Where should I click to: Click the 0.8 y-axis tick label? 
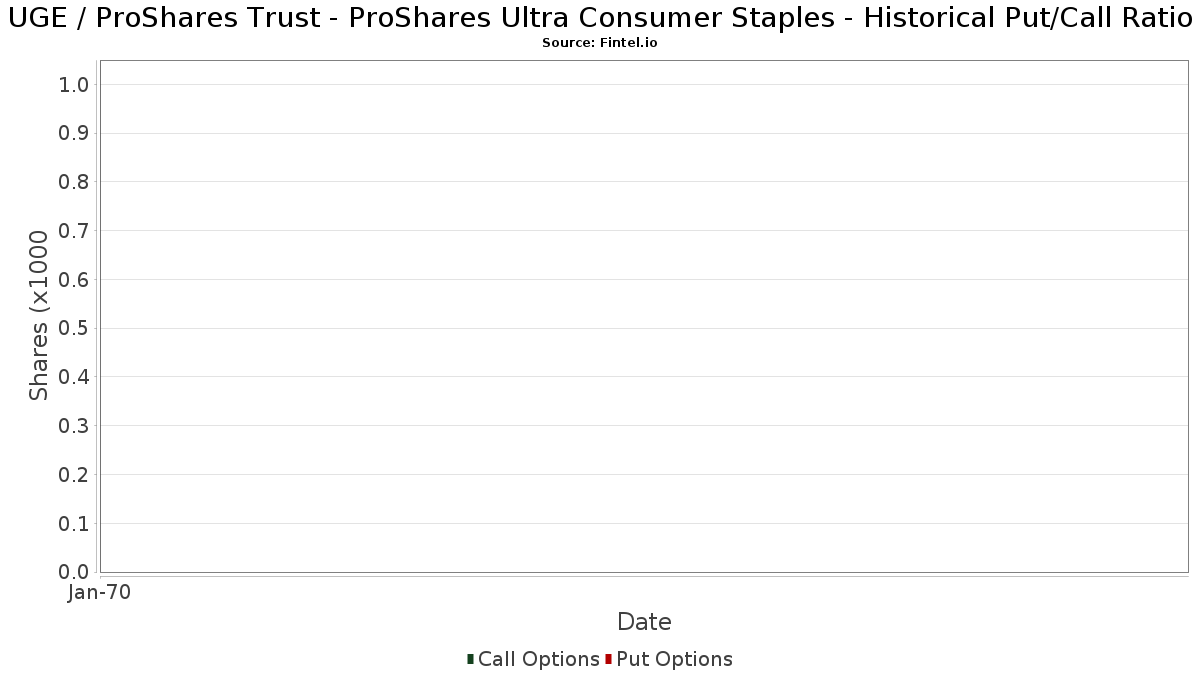click(x=74, y=182)
